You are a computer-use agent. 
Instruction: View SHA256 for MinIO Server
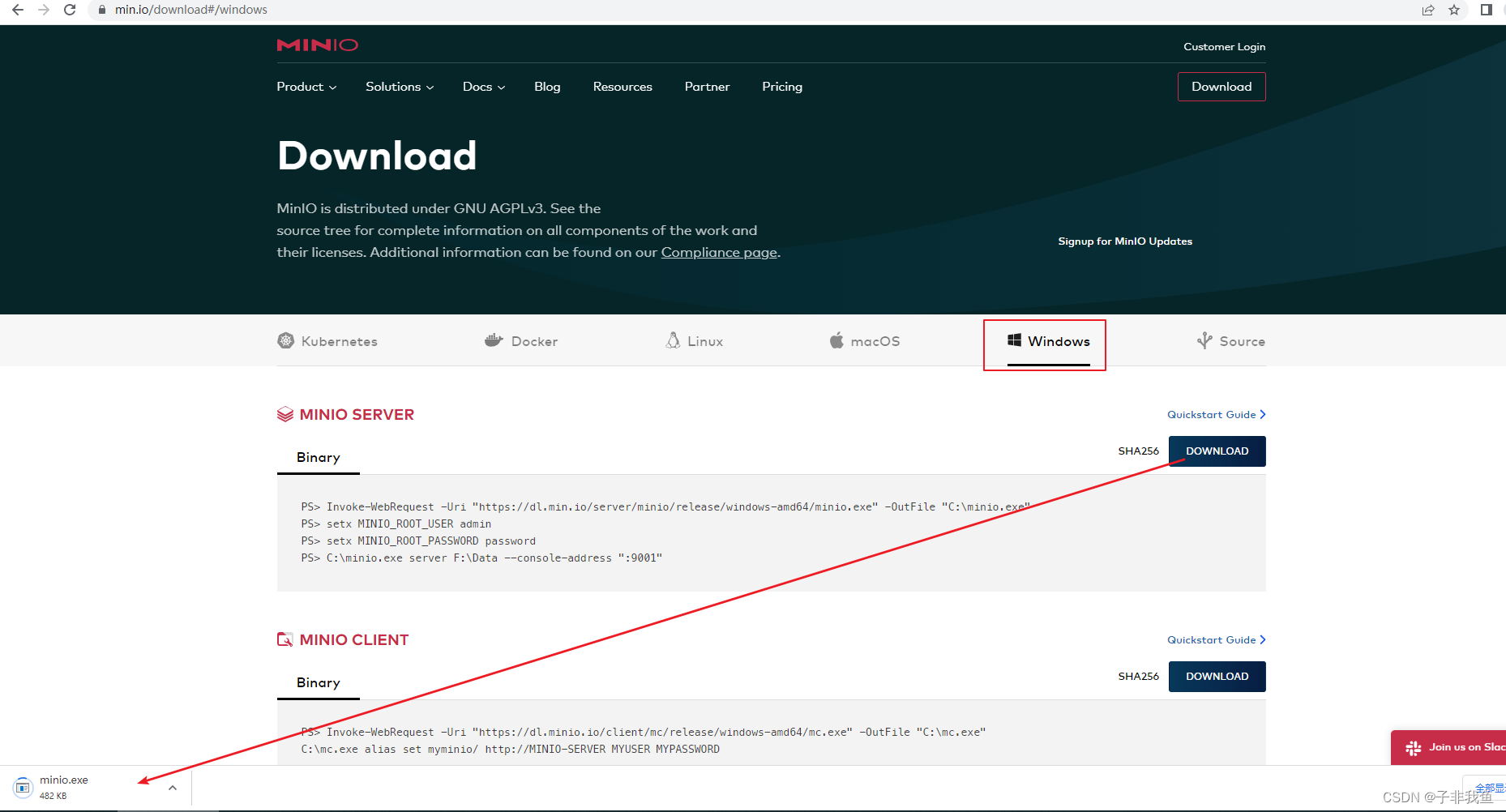click(x=1138, y=451)
